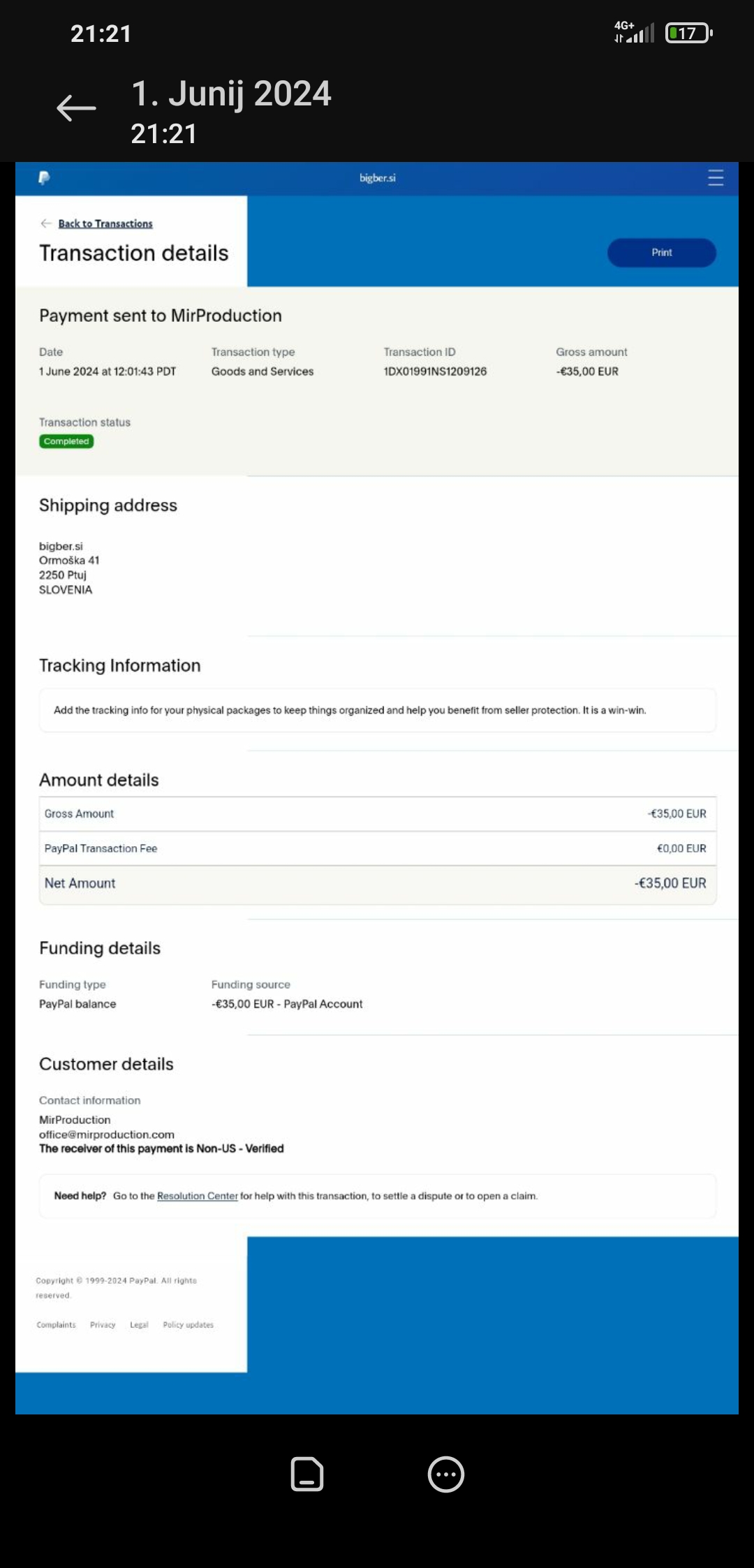754x1568 pixels.
Task: Click the Complaints footer link
Action: 56,1324
